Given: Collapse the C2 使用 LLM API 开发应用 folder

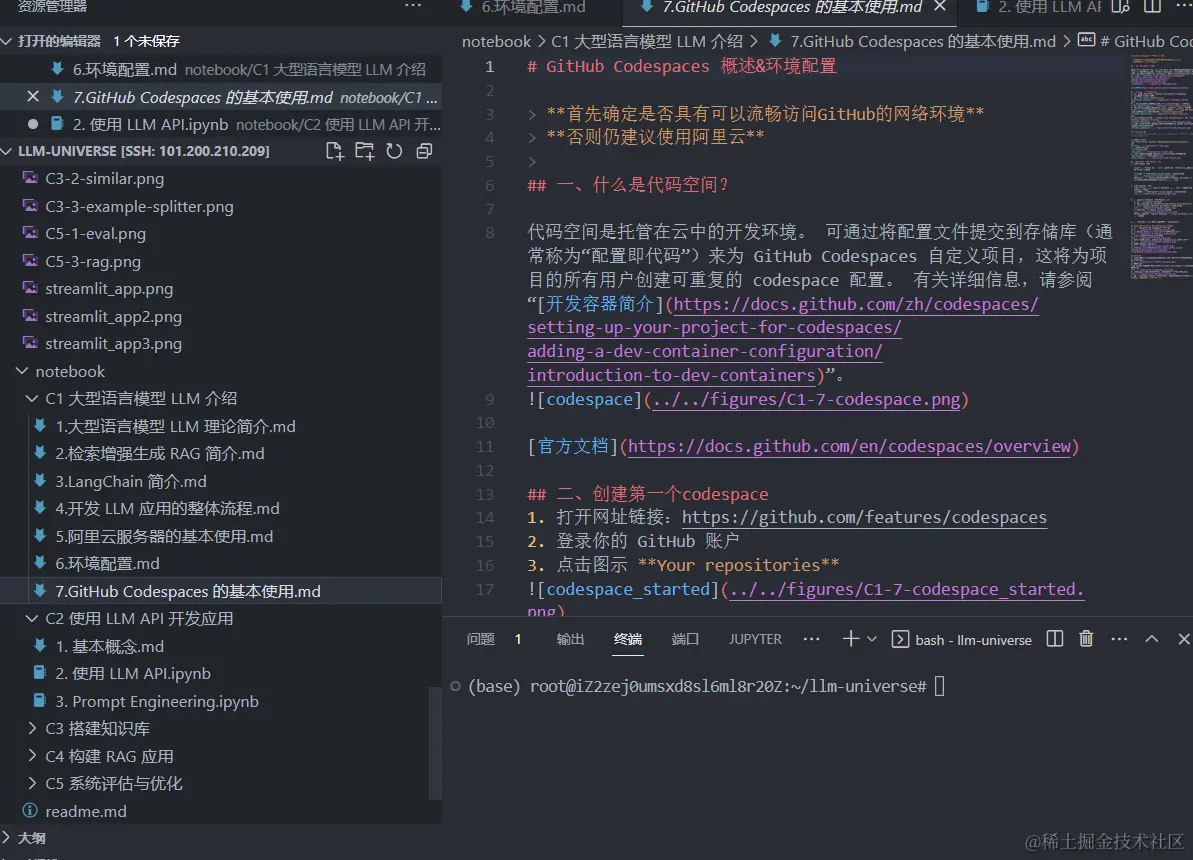Looking at the screenshot, I should (32, 619).
